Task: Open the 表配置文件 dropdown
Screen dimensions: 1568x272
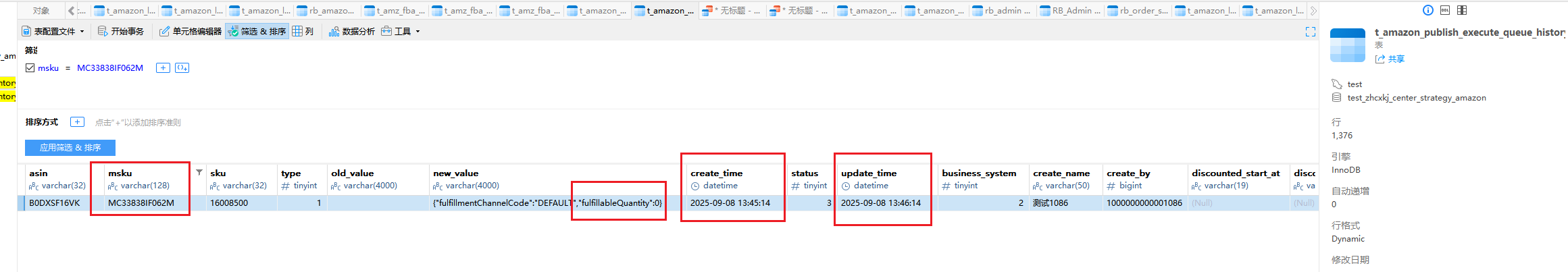Action: [x=53, y=31]
